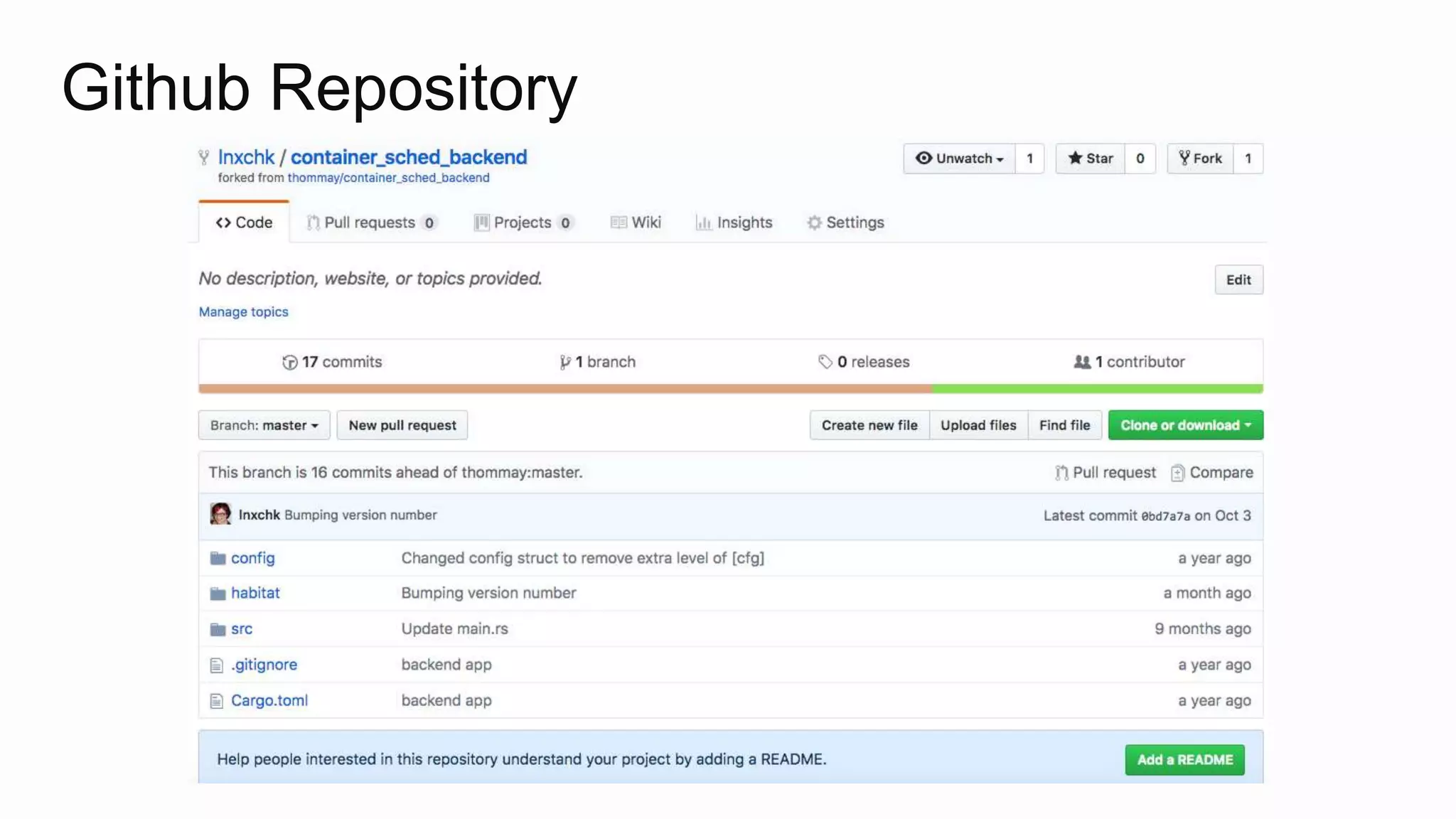Open the src folder
The height and width of the screenshot is (819, 1456).
pos(242,629)
